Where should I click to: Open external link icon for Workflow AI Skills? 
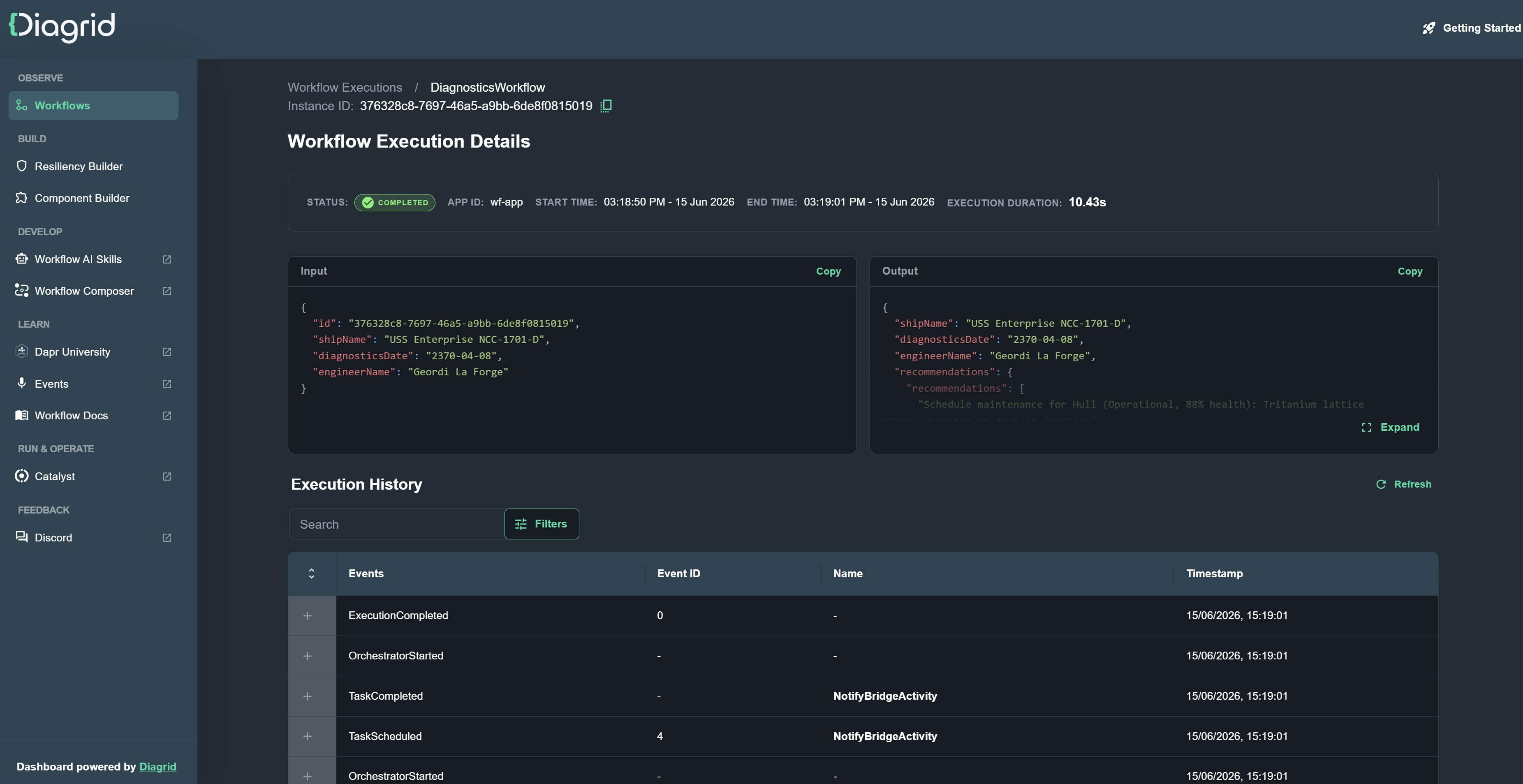[x=167, y=259]
